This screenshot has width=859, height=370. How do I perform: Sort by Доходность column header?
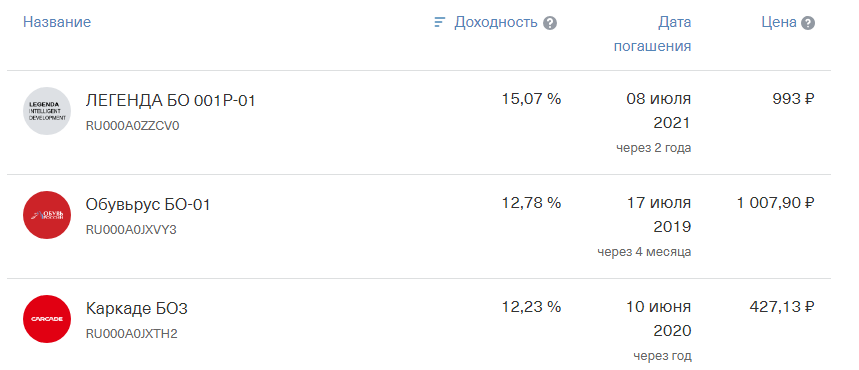[x=496, y=22]
